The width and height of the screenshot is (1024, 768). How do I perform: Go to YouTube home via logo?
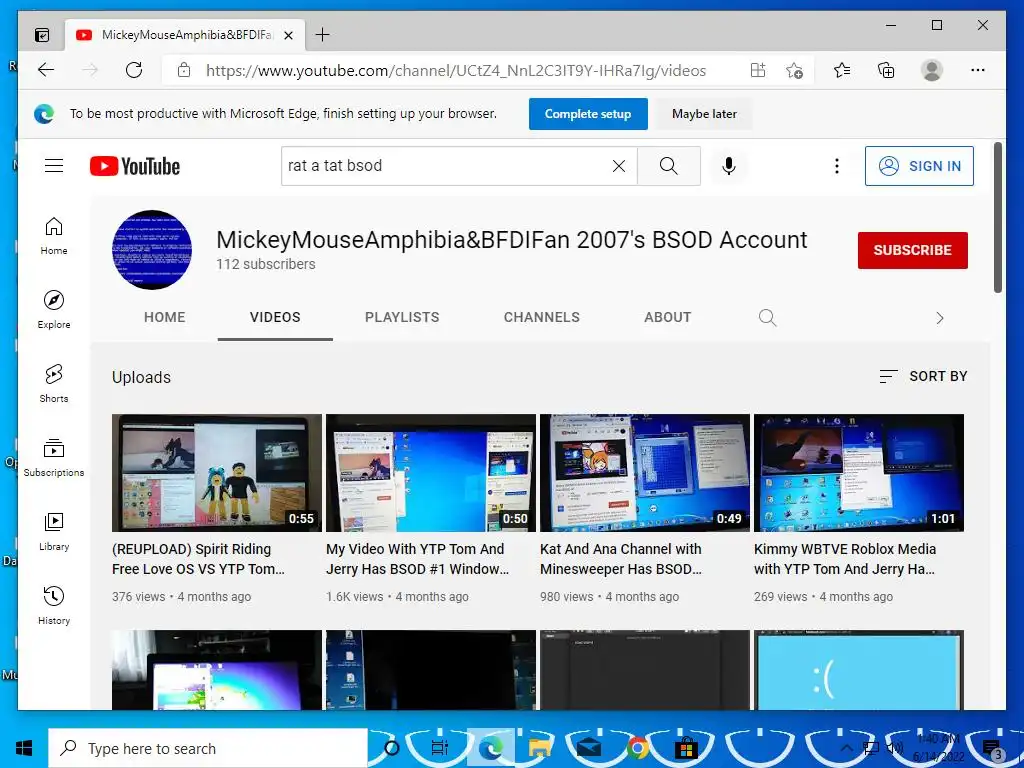pos(135,166)
